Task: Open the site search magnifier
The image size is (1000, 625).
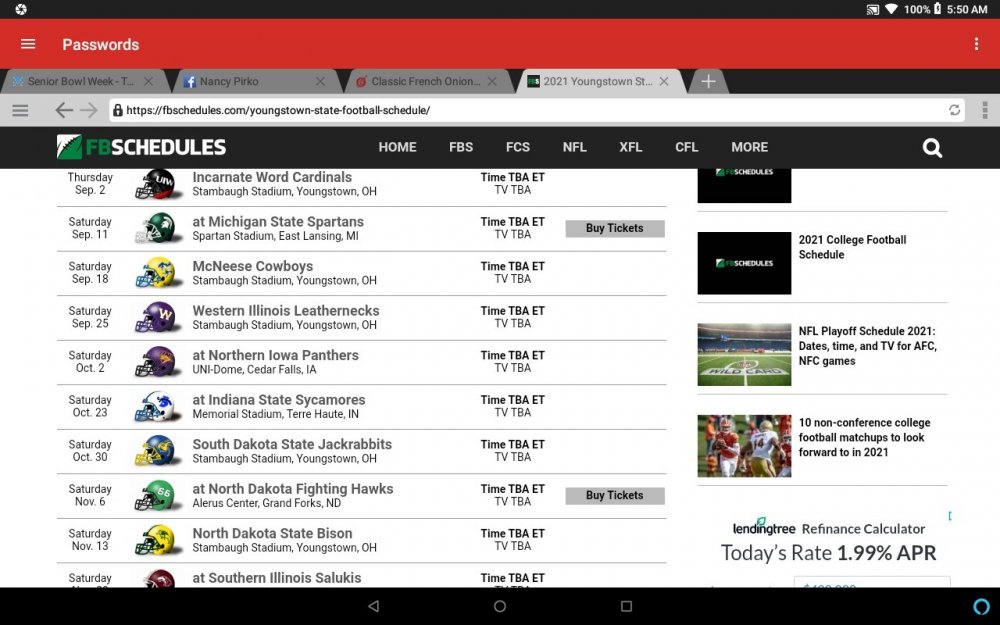Action: 932,148
